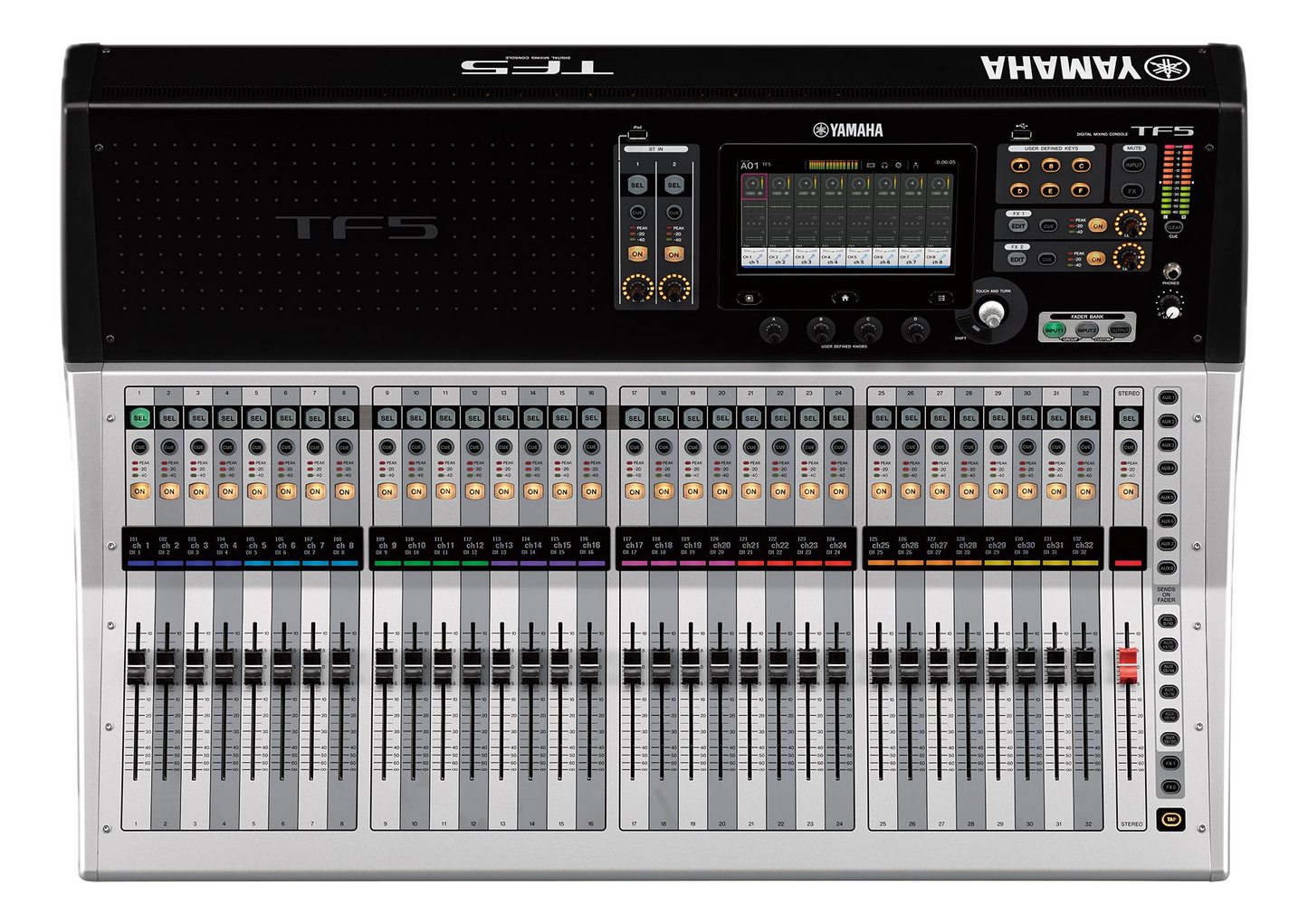Toggle the STEREO master ON button

[1128, 491]
